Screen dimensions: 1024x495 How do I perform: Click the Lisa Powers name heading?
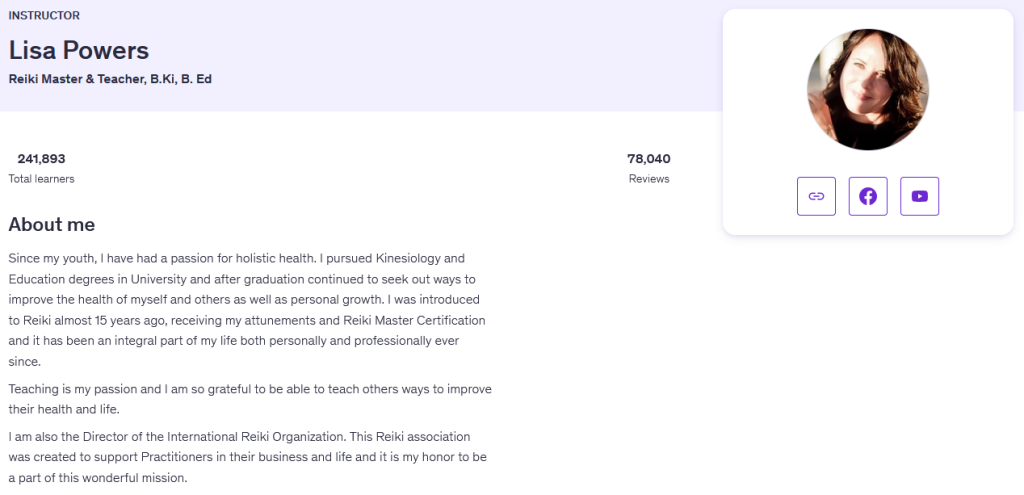pos(79,50)
